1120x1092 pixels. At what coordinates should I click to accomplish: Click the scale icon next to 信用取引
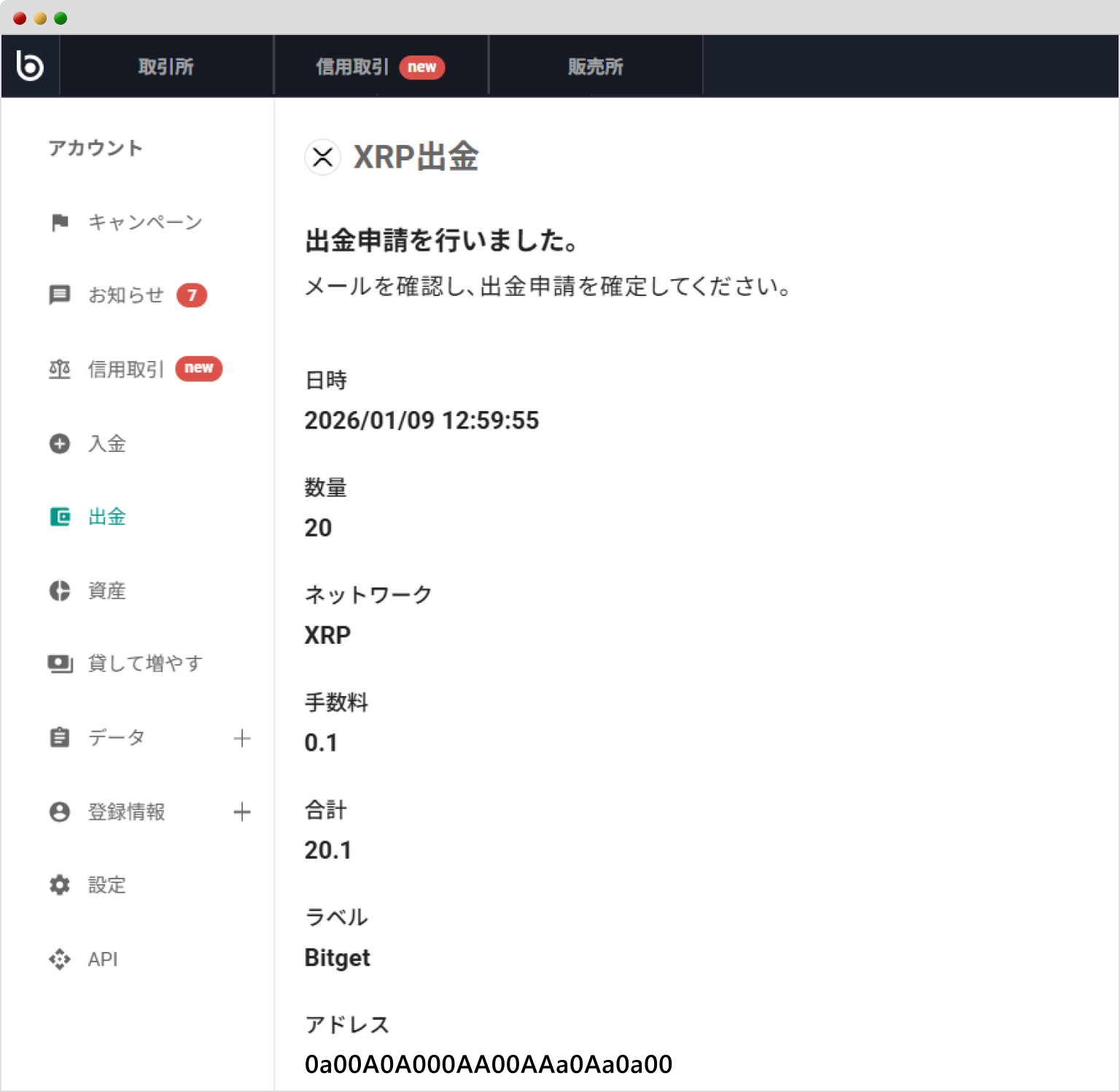tap(60, 369)
